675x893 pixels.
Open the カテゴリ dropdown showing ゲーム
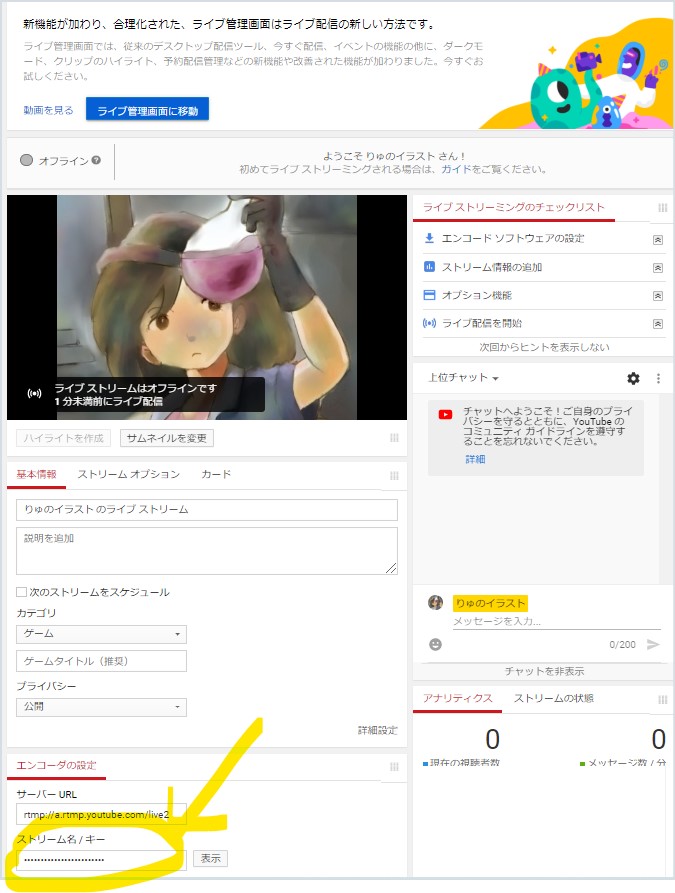(101, 634)
